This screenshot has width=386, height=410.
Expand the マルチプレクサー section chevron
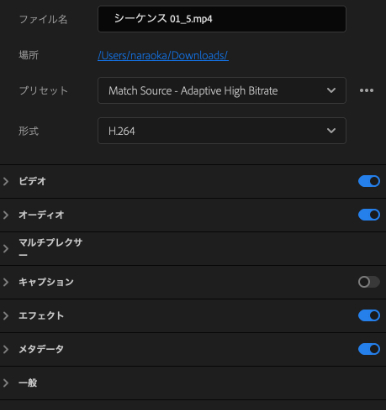(x=6, y=249)
